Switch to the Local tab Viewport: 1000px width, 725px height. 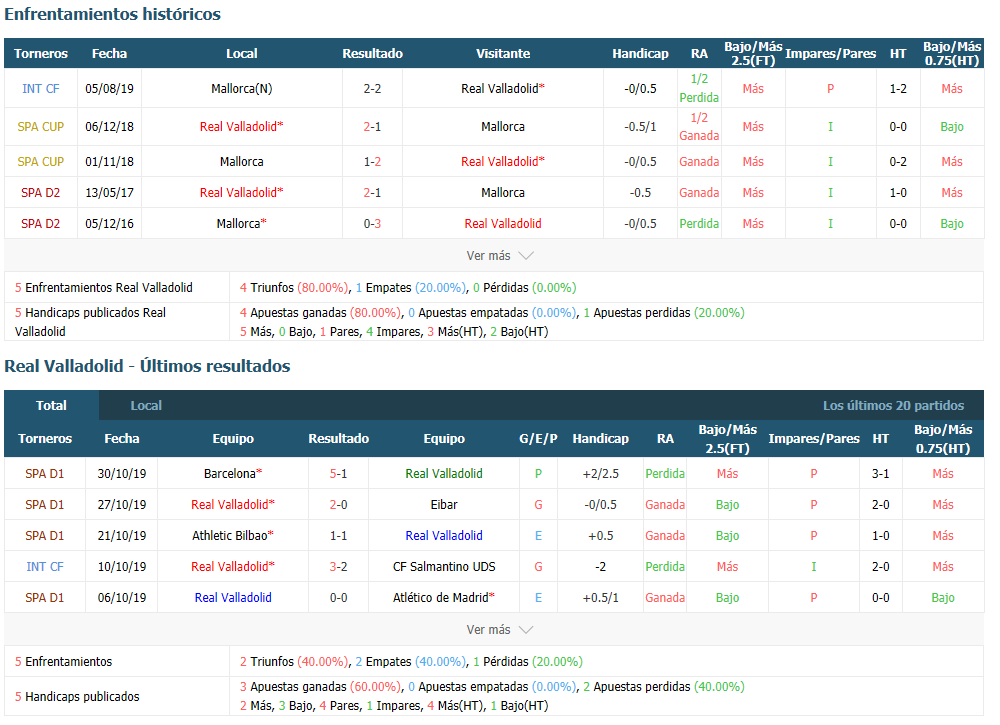point(146,406)
